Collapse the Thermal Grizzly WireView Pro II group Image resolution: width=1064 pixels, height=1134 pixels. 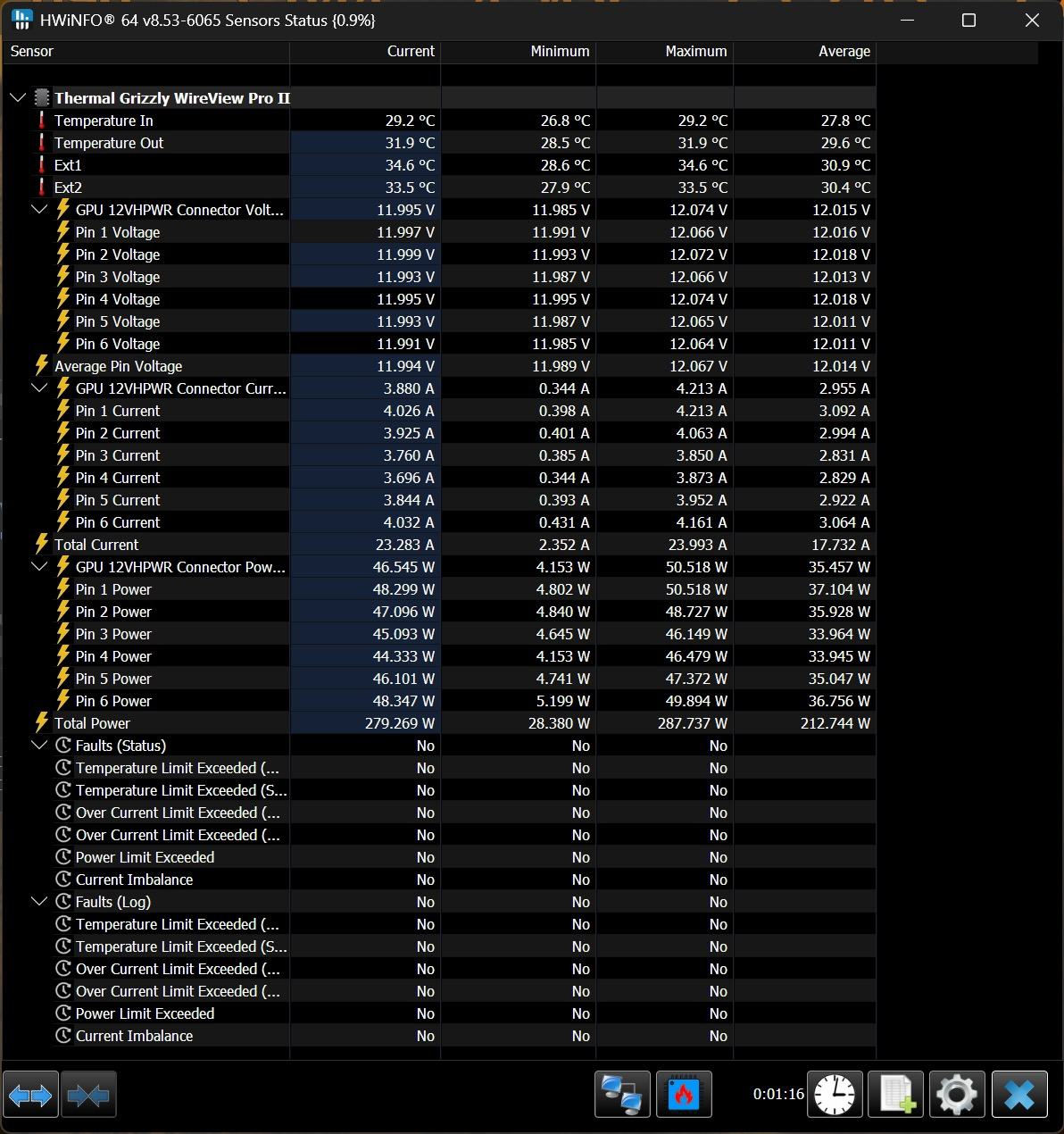coord(17,98)
